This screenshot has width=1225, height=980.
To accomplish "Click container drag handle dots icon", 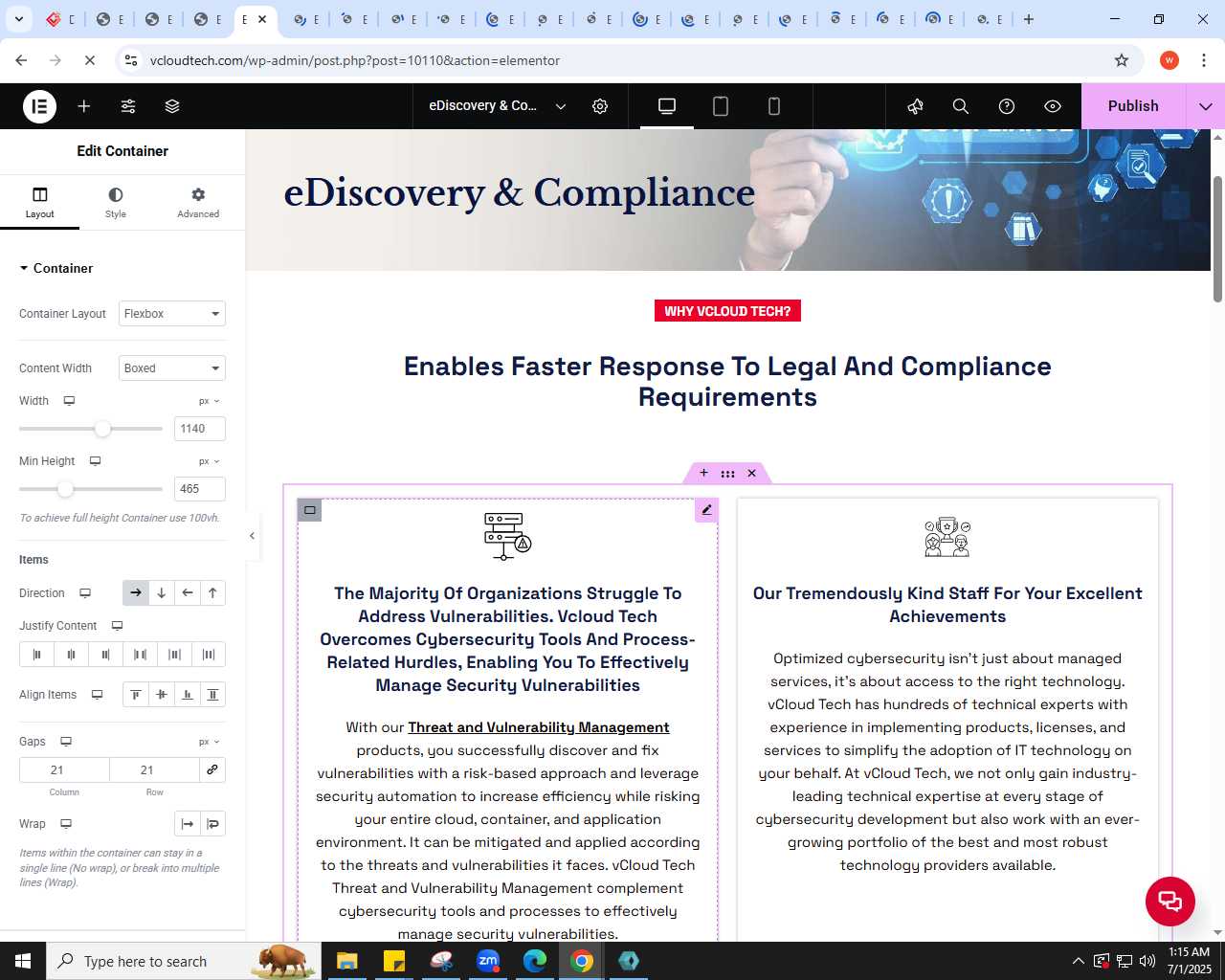I will [x=727, y=473].
